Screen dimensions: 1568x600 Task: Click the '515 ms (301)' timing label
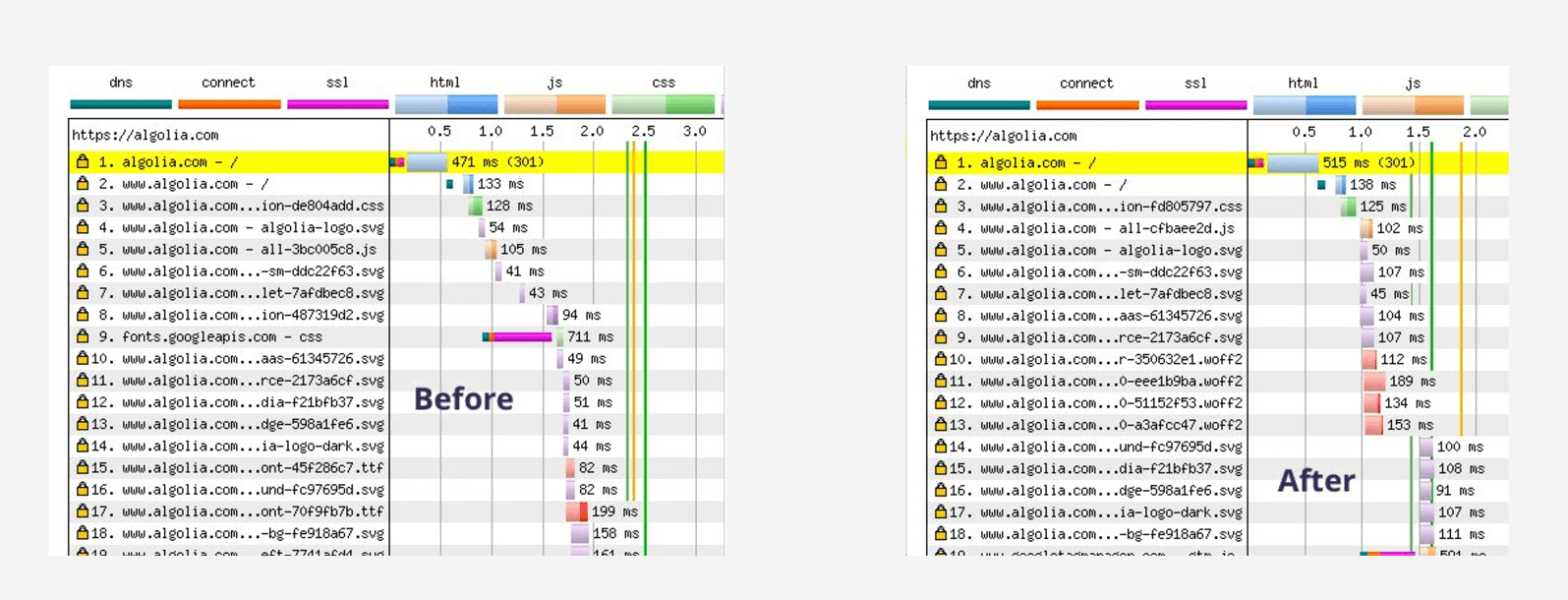point(1368,162)
